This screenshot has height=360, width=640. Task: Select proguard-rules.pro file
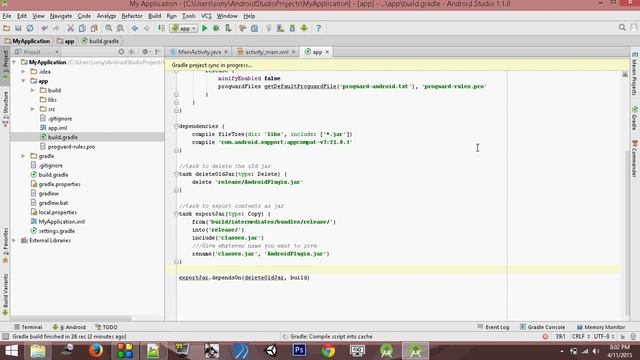(x=71, y=147)
